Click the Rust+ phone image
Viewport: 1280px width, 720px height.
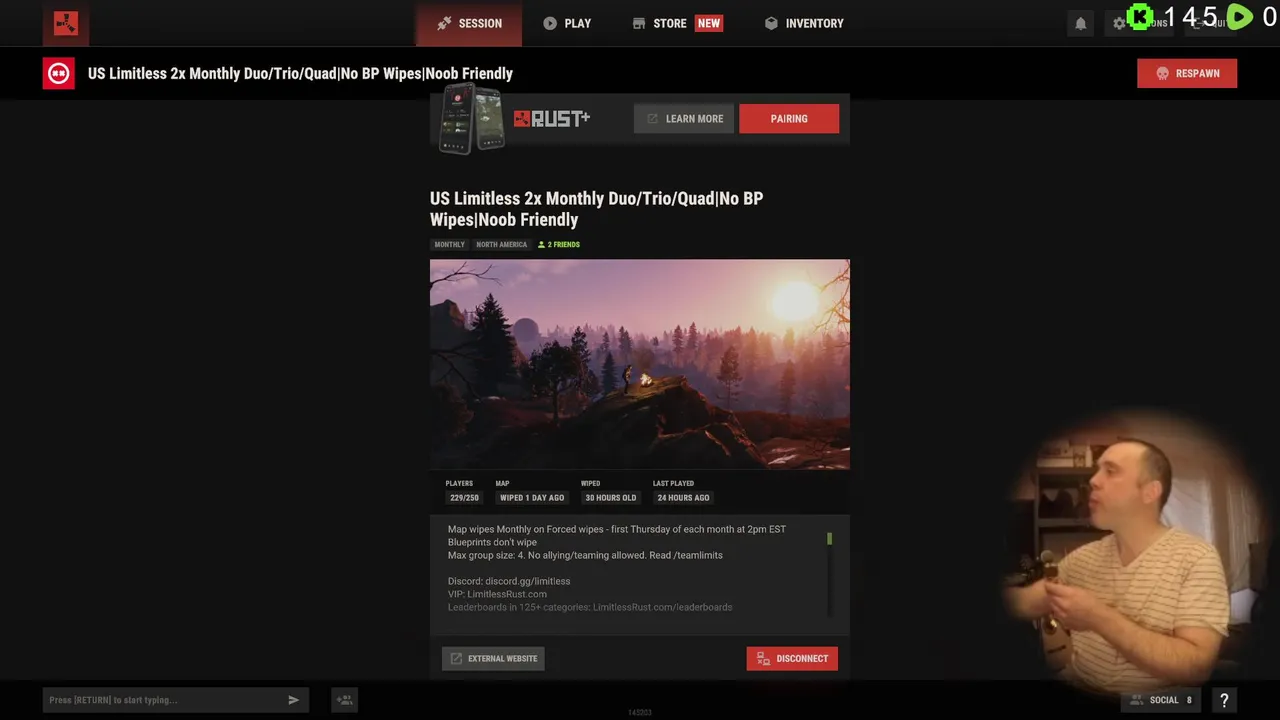[x=472, y=118]
